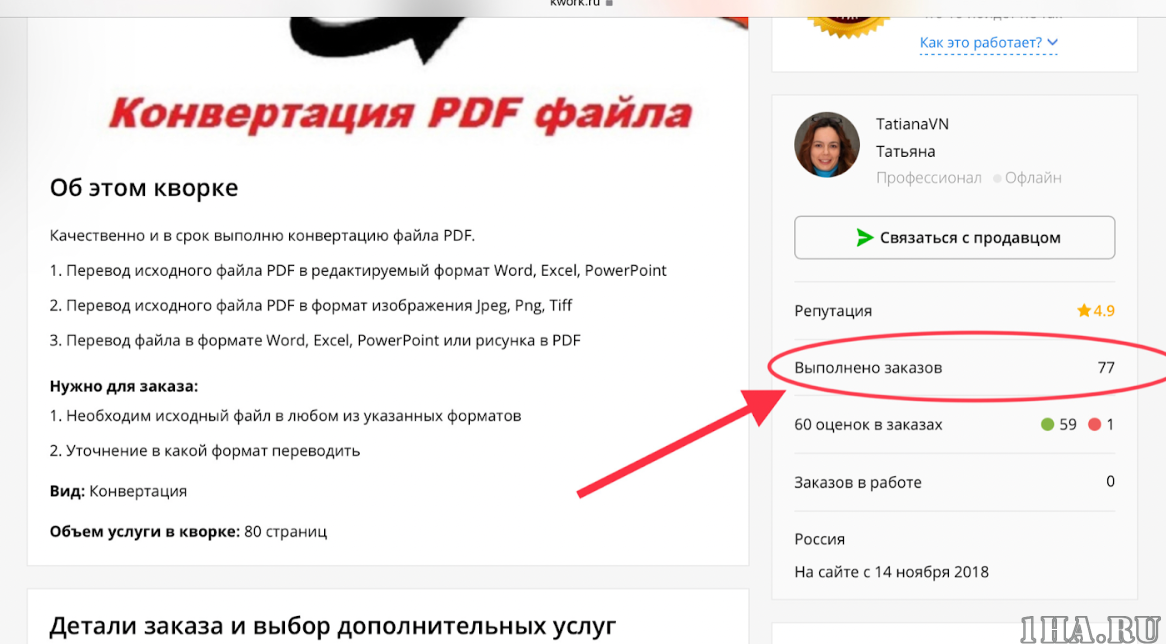The image size is (1166, 644).
Task: Click the red negative reviews dot
Action: (x=1094, y=425)
